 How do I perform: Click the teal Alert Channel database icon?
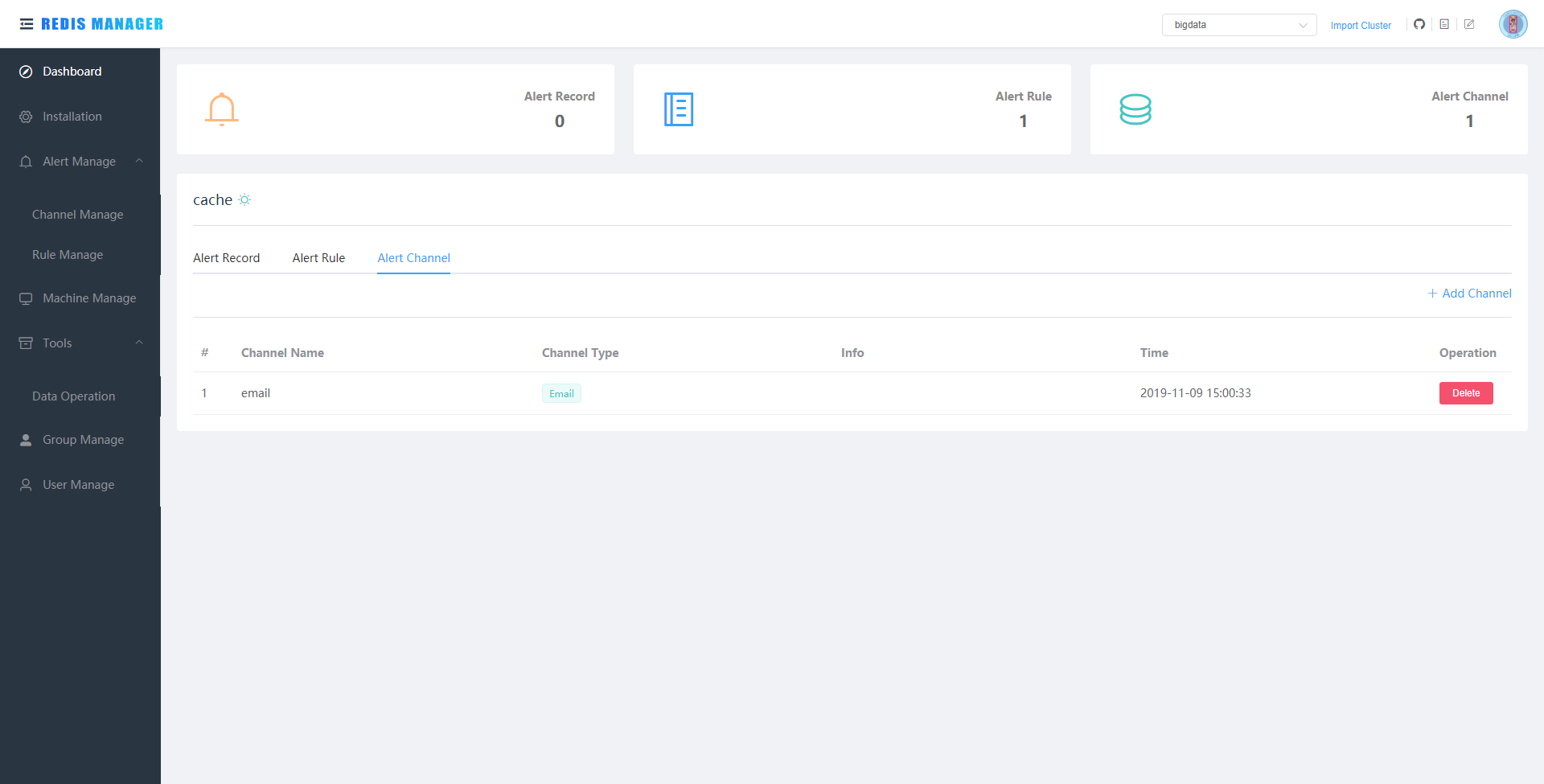(x=1135, y=109)
